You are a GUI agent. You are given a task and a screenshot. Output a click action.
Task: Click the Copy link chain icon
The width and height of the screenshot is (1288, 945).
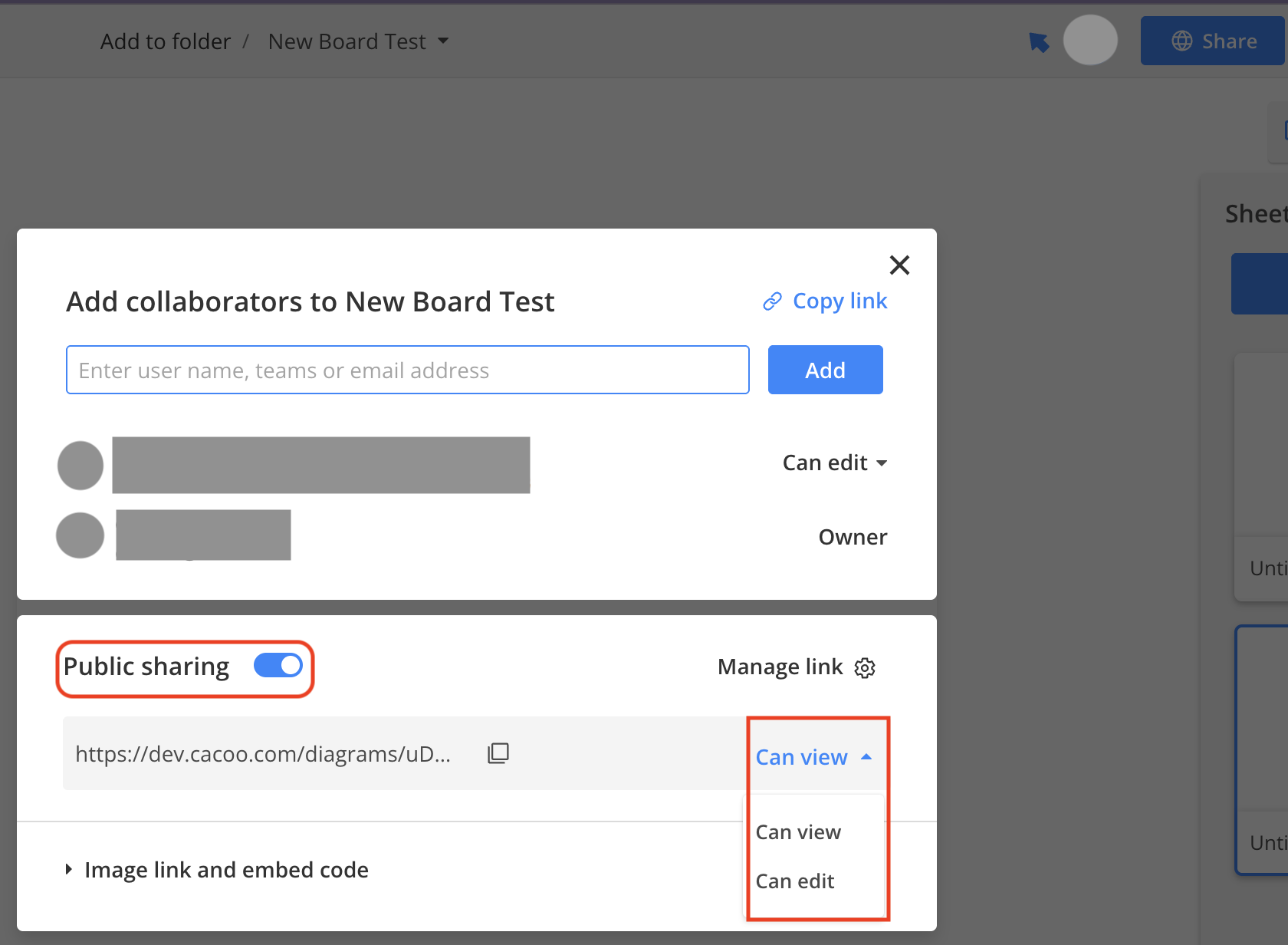click(x=772, y=301)
